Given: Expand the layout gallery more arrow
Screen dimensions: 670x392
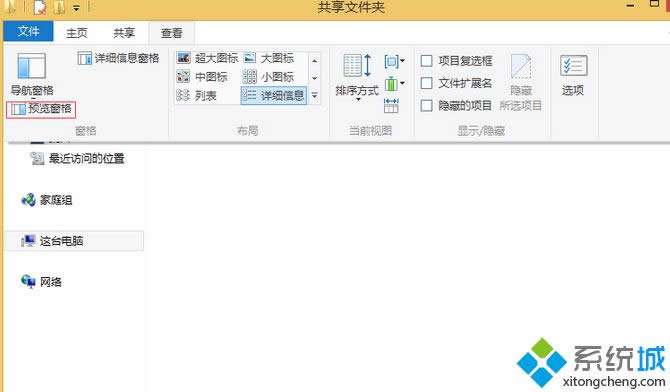Looking at the screenshot, I should 314,95.
